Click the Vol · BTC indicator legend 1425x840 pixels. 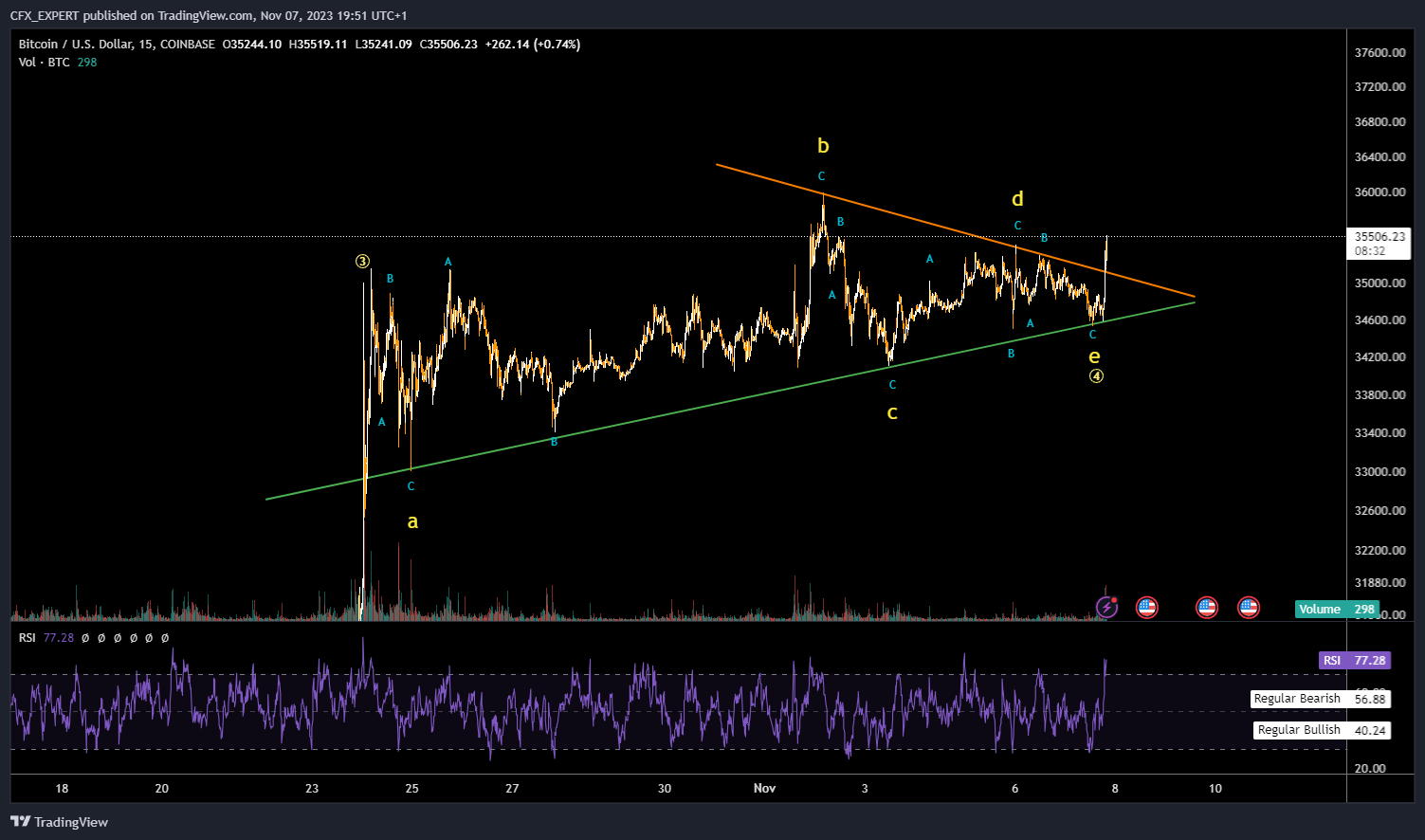point(58,62)
